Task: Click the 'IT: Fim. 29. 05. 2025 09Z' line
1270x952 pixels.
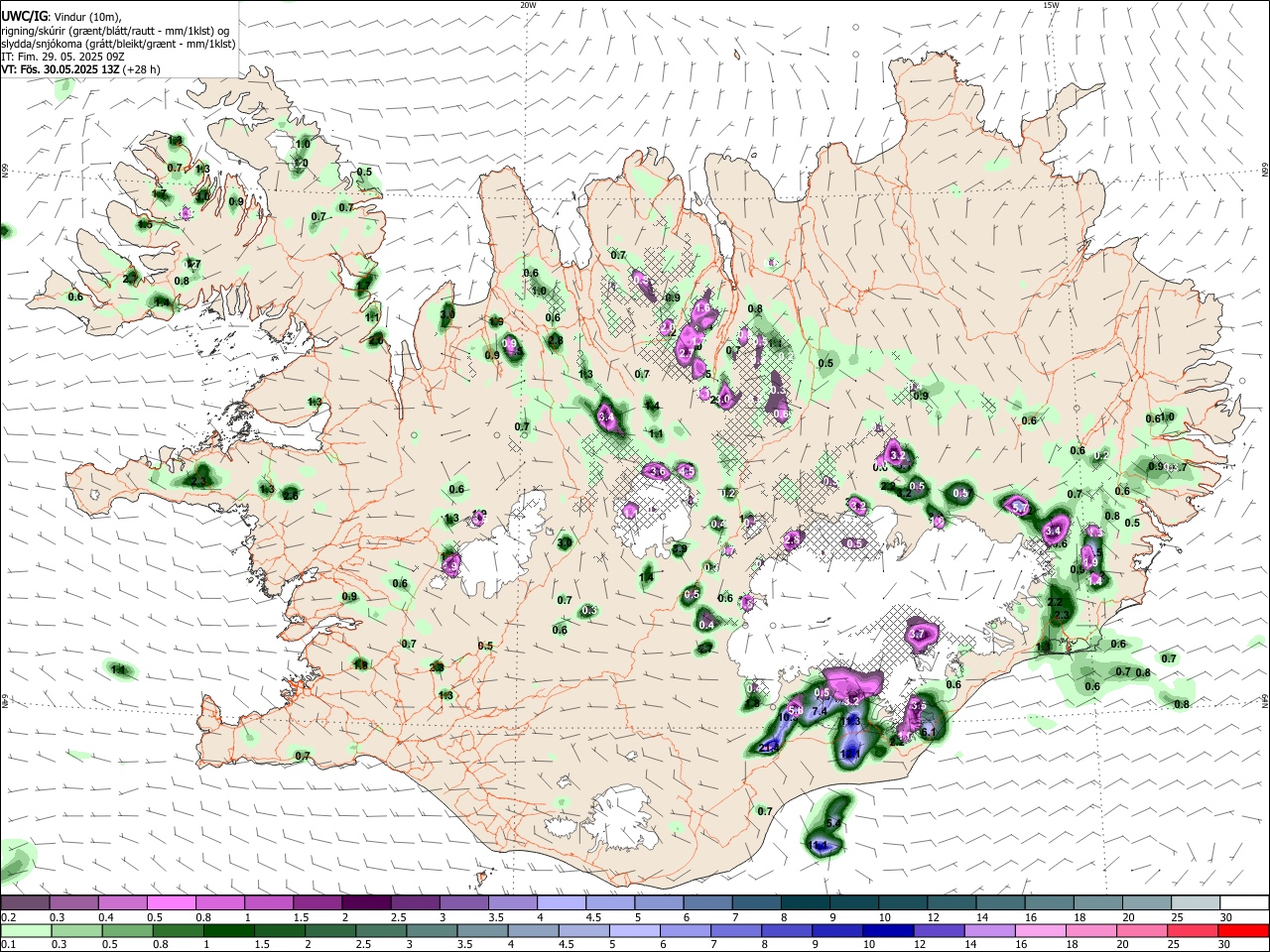Action: pos(63,57)
